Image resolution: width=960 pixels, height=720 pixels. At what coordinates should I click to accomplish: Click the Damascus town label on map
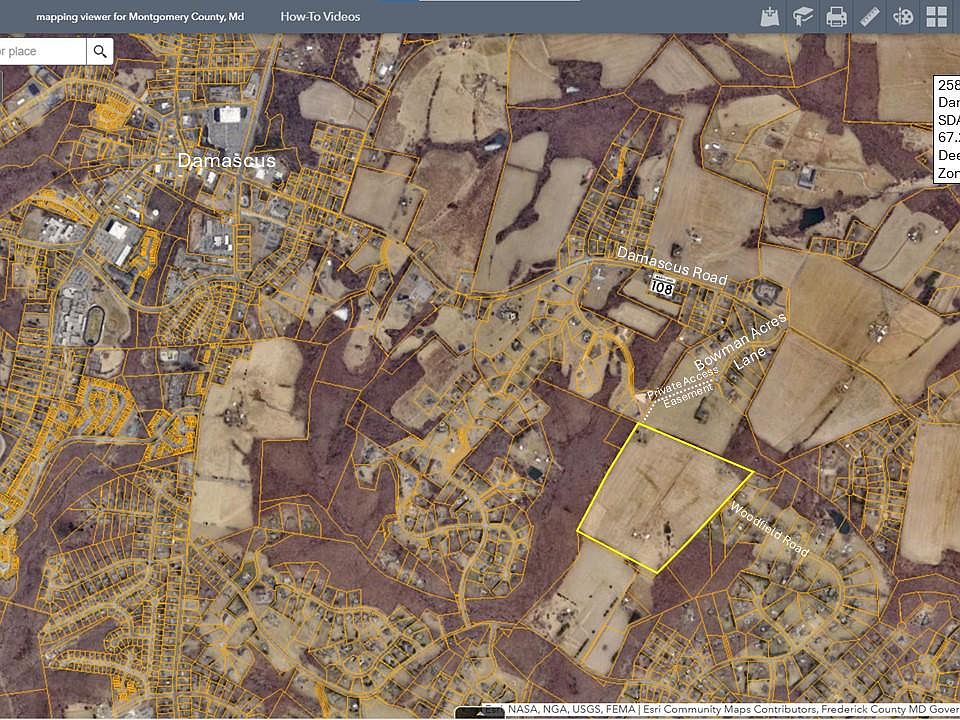(226, 160)
